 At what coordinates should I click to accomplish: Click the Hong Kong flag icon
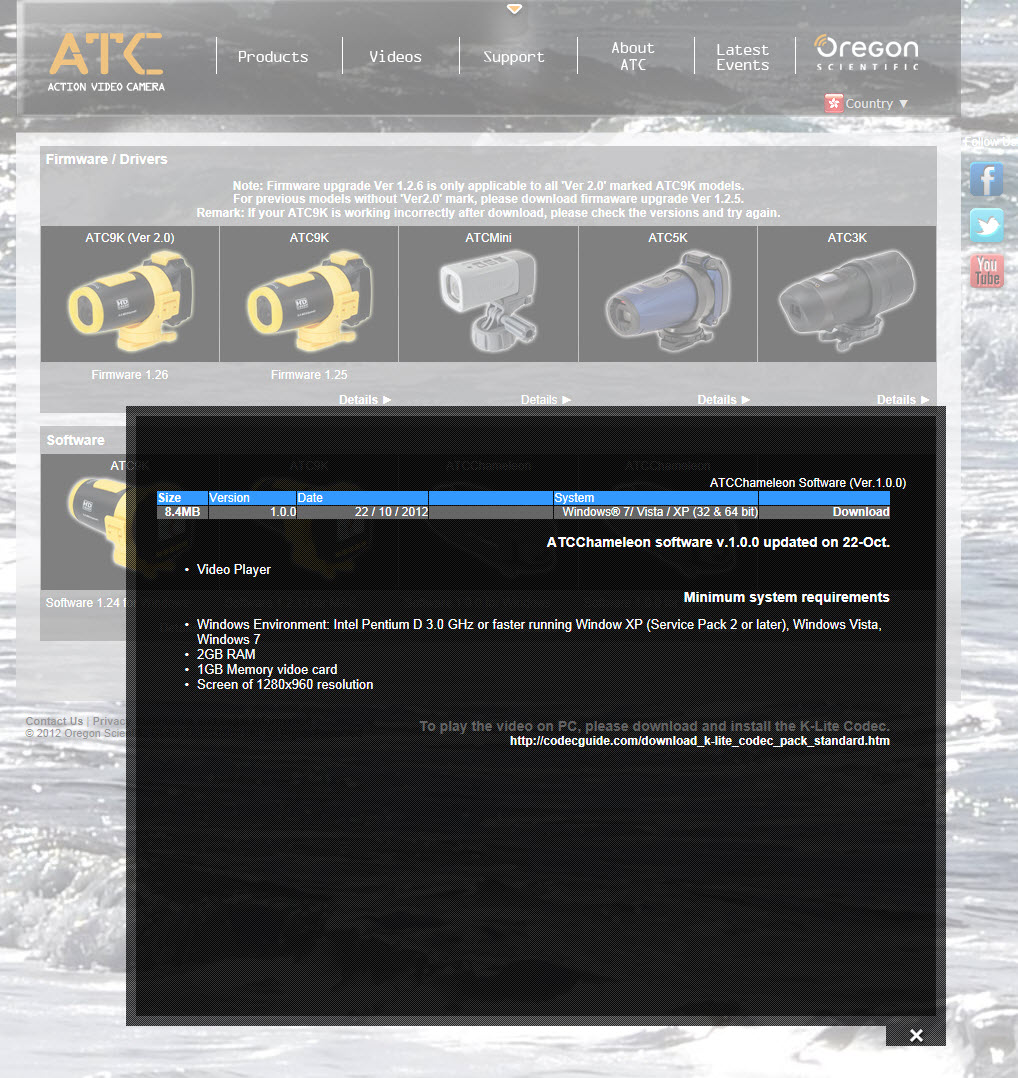833,103
